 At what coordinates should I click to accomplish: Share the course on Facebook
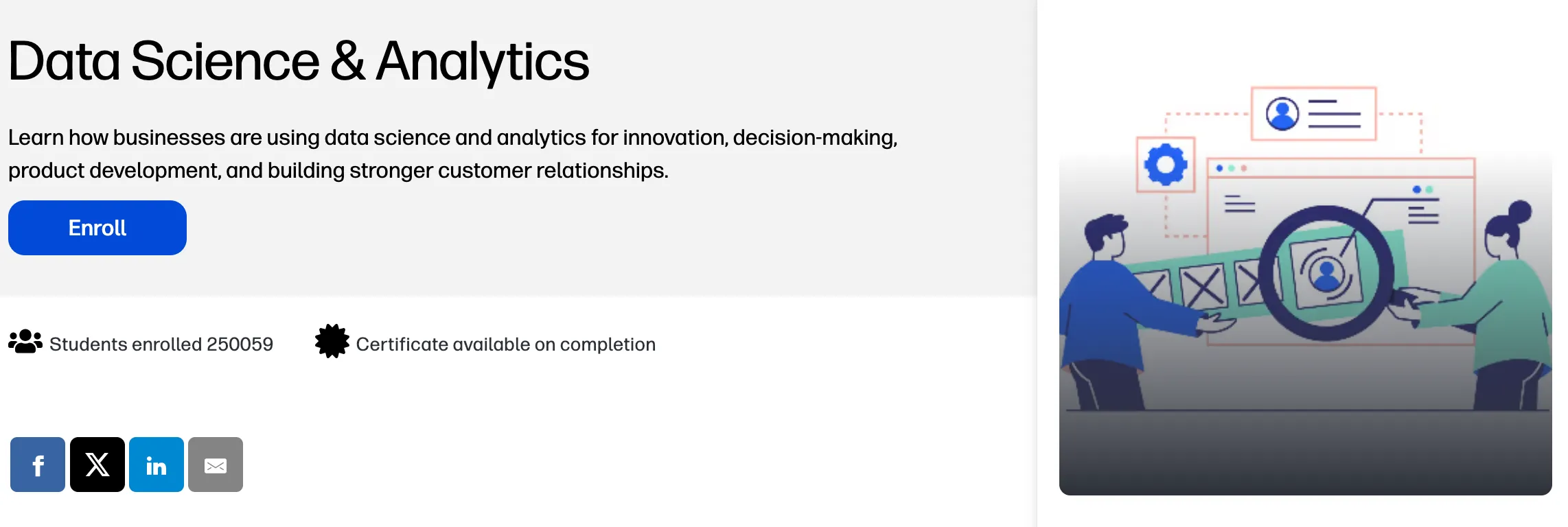pos(38,465)
